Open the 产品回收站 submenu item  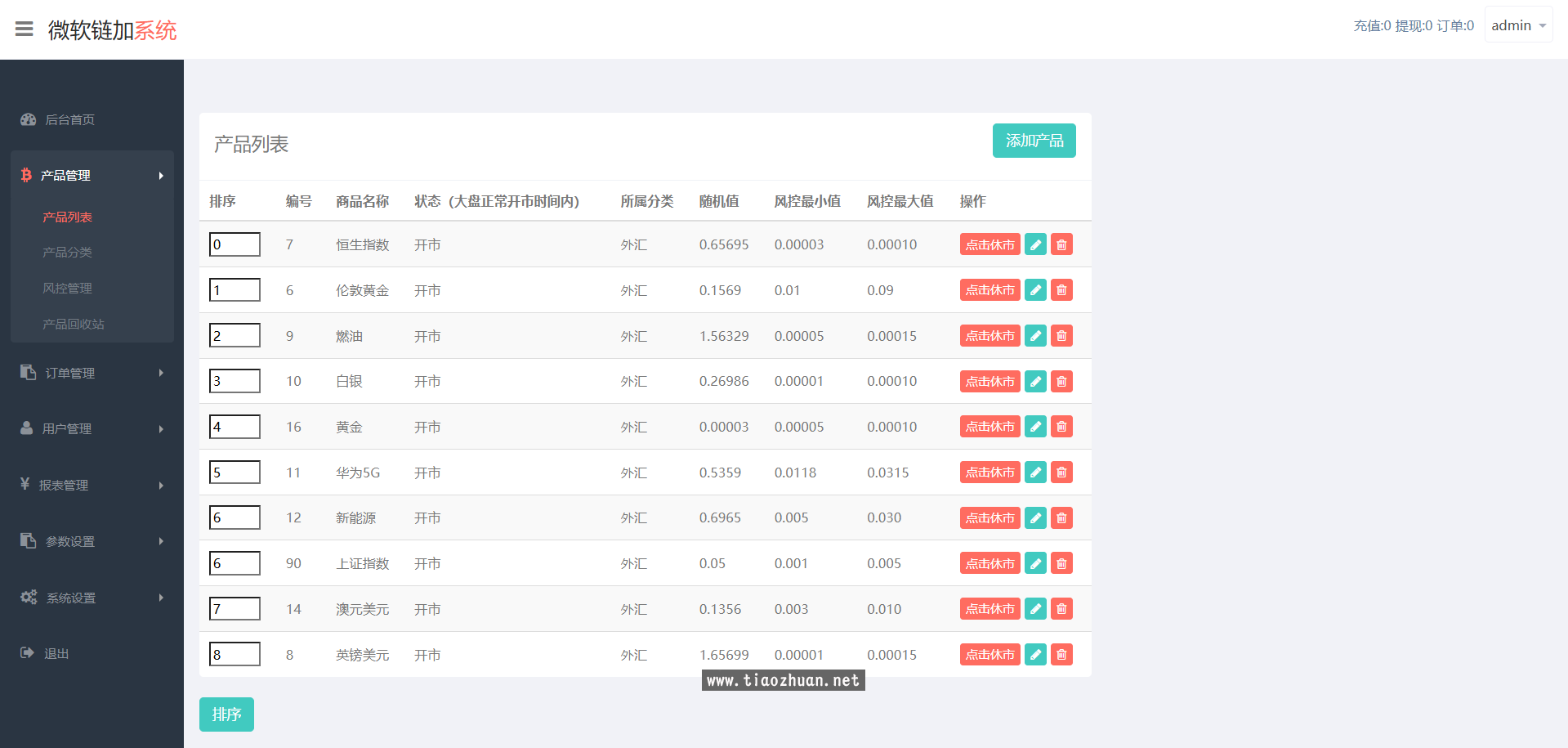coord(74,324)
